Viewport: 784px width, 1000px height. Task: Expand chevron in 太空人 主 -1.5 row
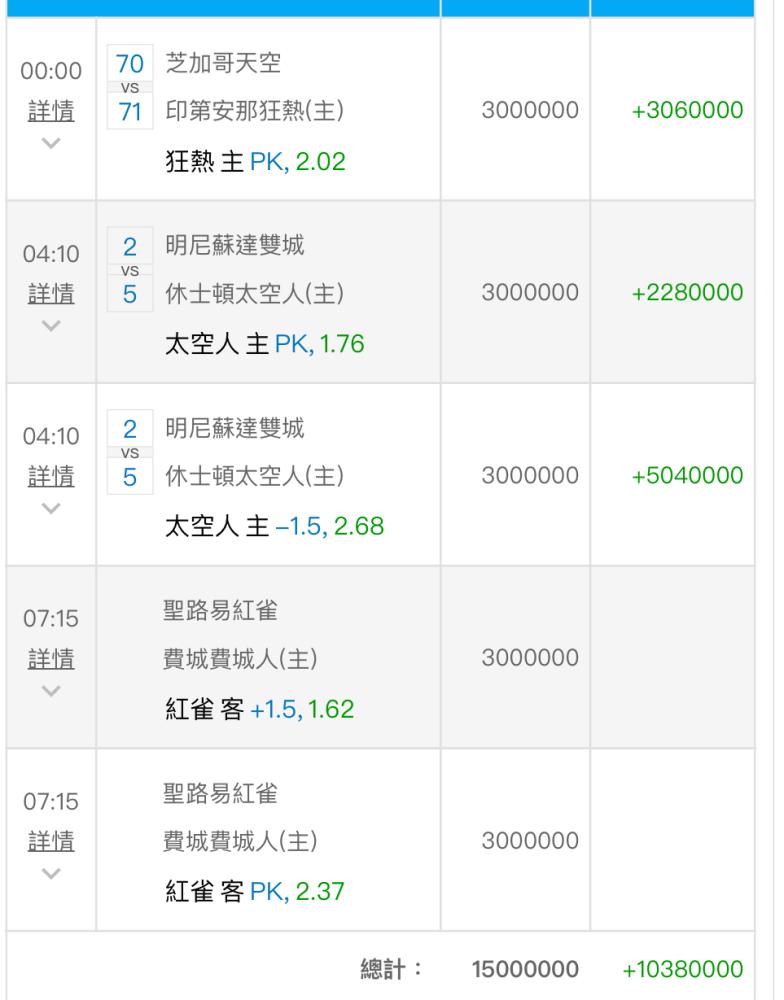(x=51, y=508)
